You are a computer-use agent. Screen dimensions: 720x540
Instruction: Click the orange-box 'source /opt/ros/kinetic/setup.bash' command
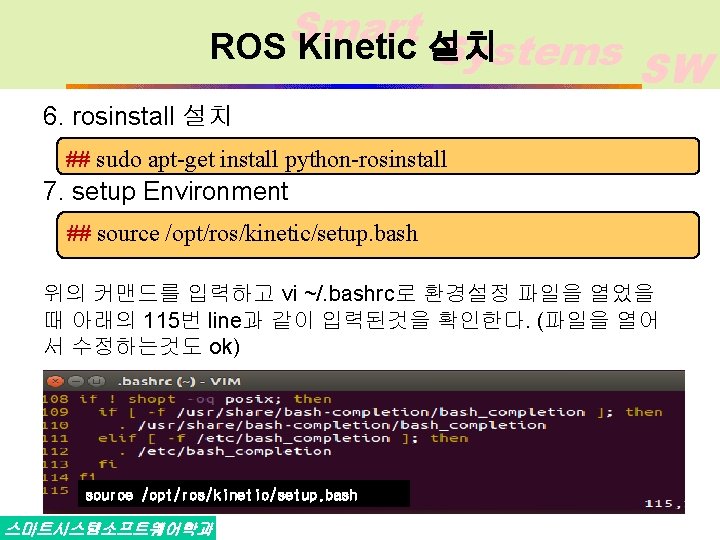click(x=257, y=233)
